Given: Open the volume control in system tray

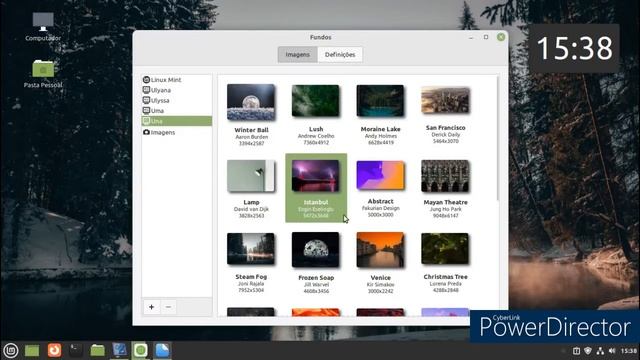Looking at the screenshot, I should pos(611,351).
